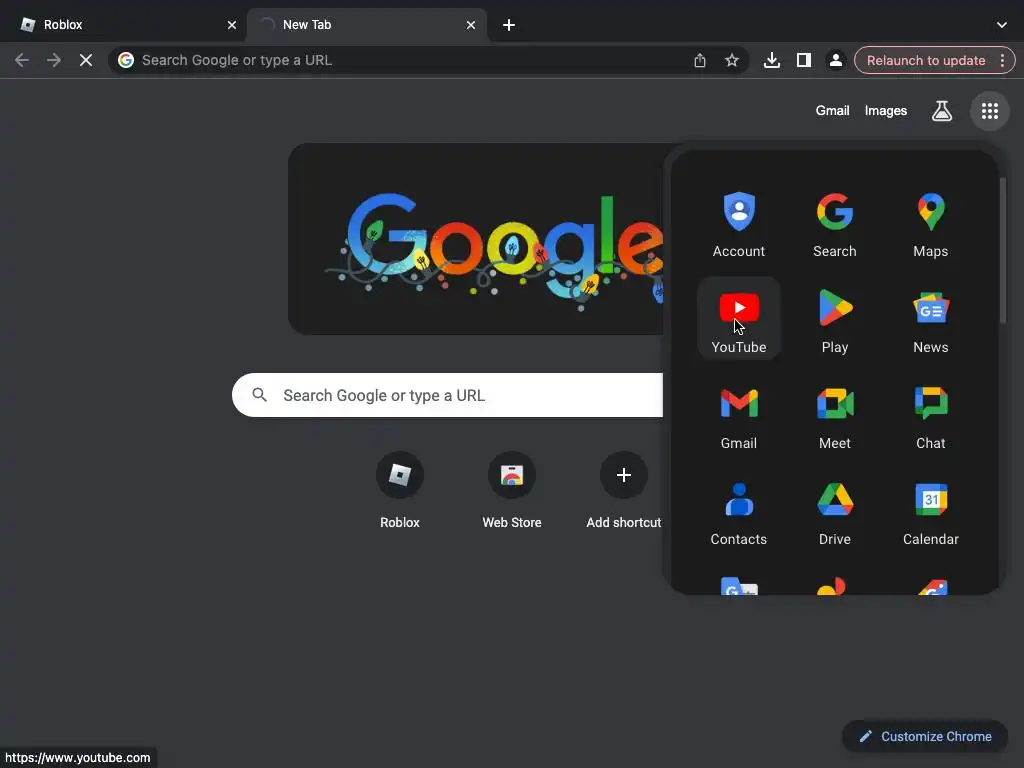This screenshot has width=1024, height=768.
Task: Click the Google icon in the address bar
Action: 126,60
